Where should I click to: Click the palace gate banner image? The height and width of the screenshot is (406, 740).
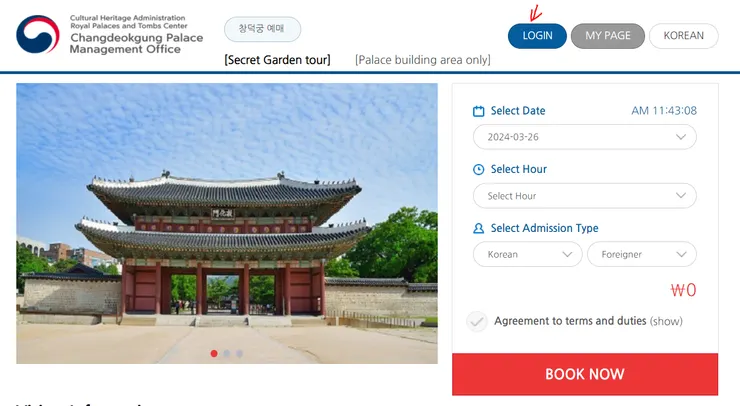tap(227, 223)
